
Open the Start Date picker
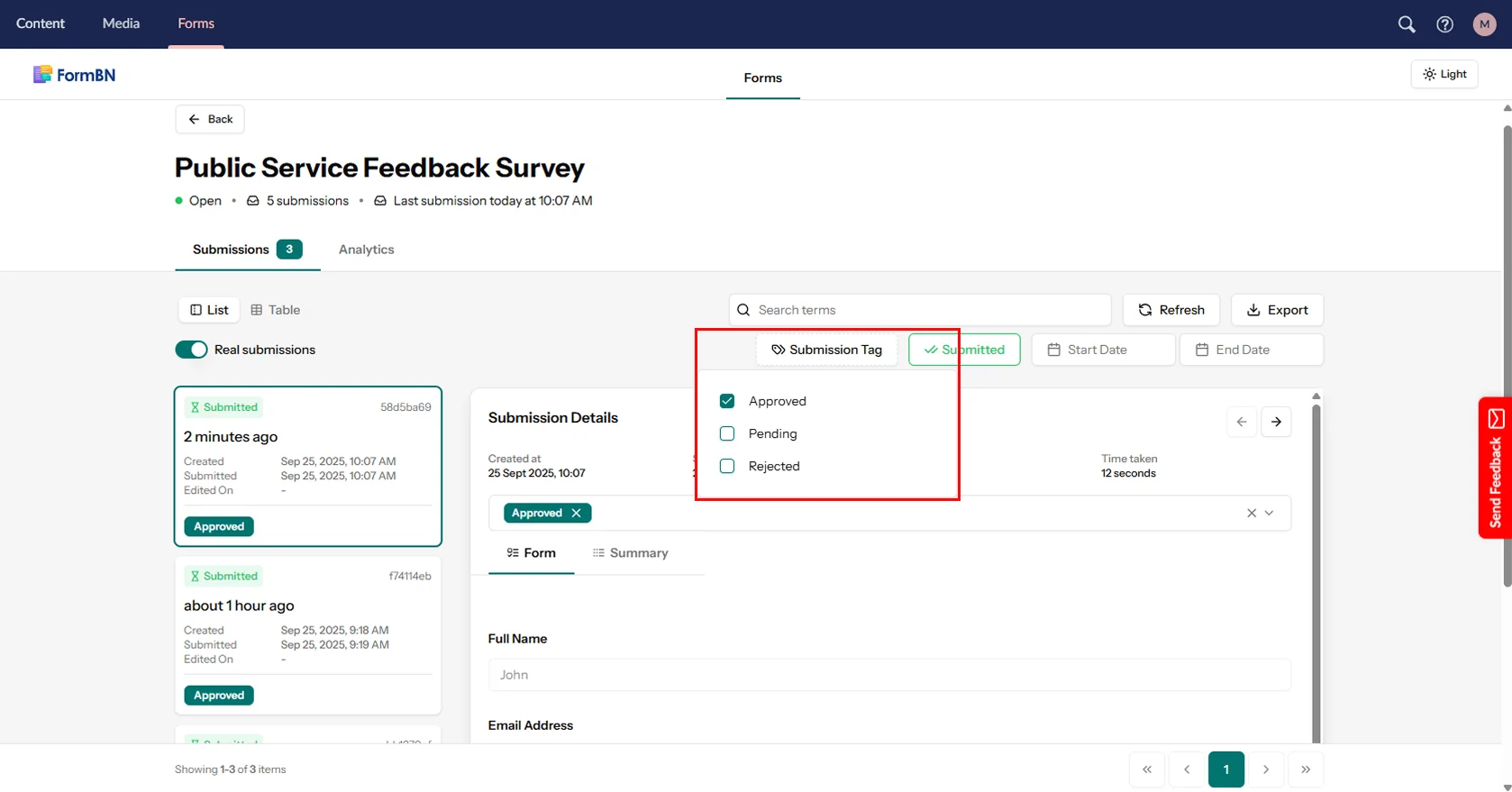point(1103,350)
